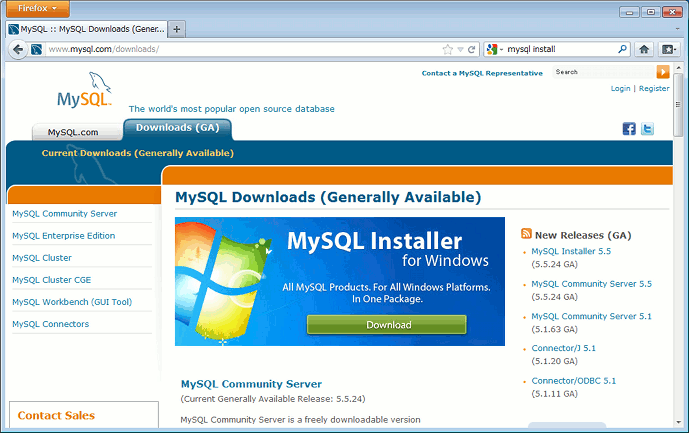This screenshot has width=689, height=433.
Task: Click the MySQL site Search input field
Action: pyautogui.click(x=603, y=72)
